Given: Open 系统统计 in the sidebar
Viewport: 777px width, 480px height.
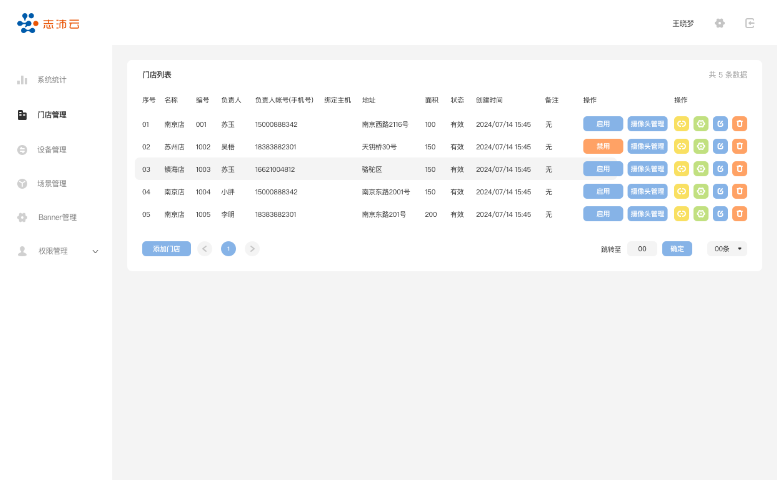Looking at the screenshot, I should tap(52, 80).
